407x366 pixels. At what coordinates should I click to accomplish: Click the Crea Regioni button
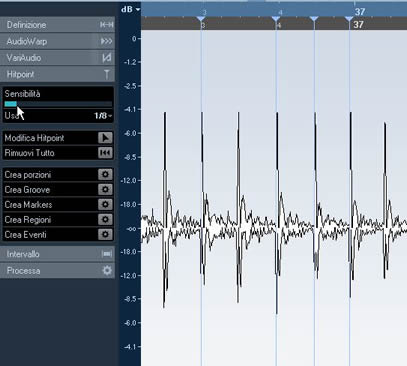click(58, 220)
